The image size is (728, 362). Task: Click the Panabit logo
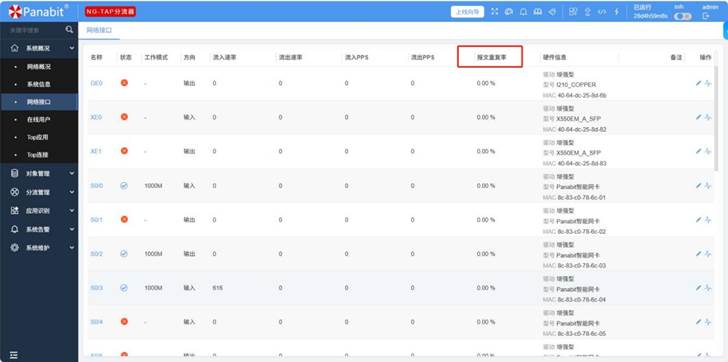tap(39, 12)
